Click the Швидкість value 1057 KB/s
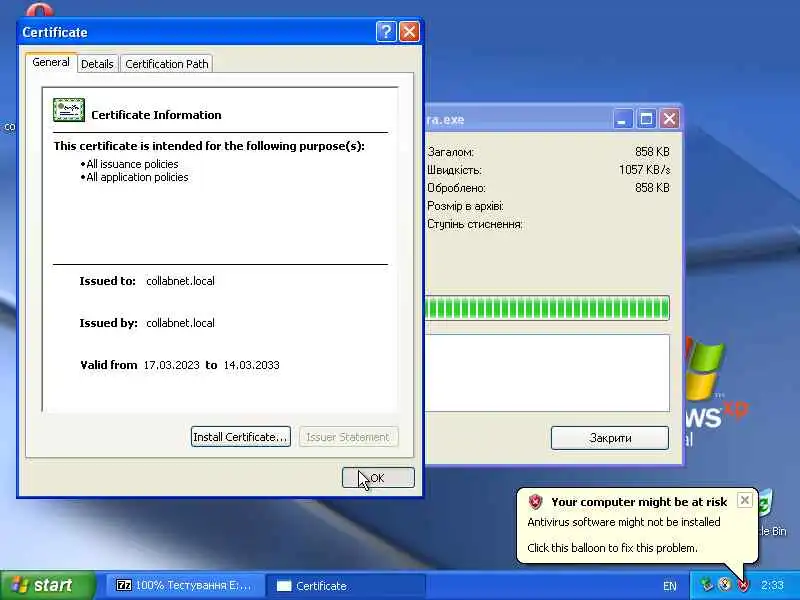Screen dimensions: 800x600 (644, 170)
